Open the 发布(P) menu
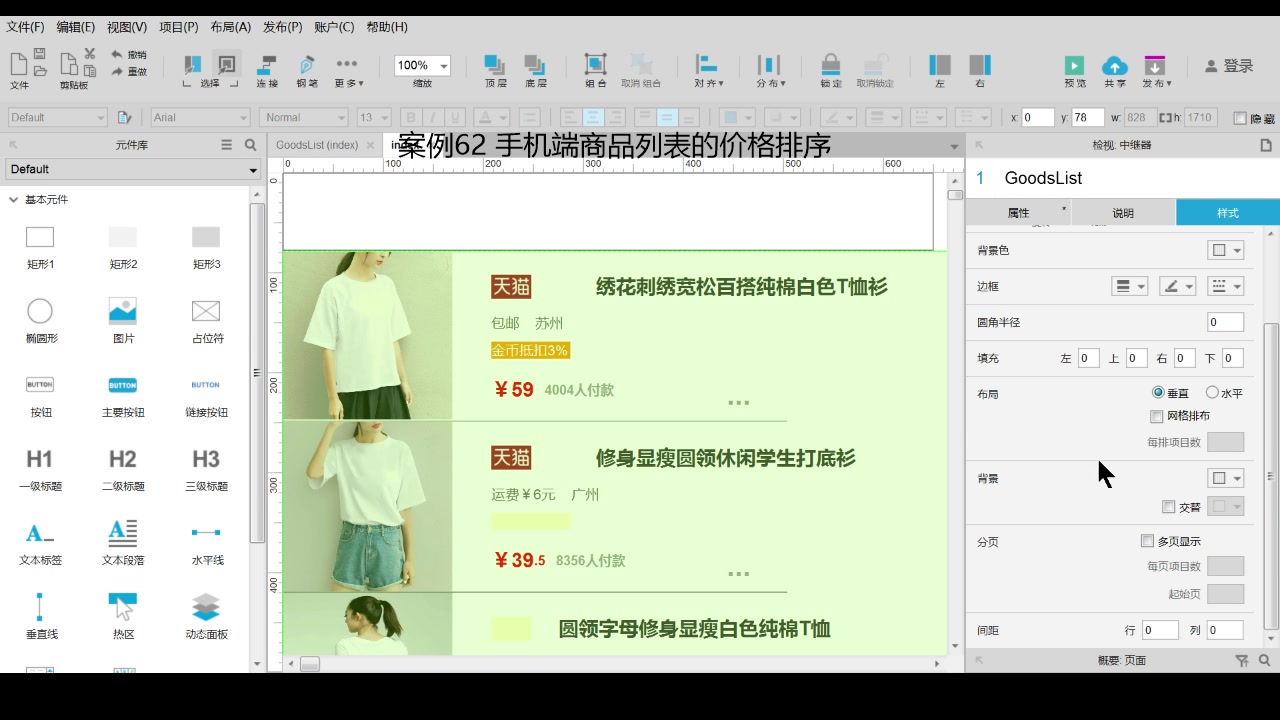This screenshot has width=1280, height=720. [283, 27]
